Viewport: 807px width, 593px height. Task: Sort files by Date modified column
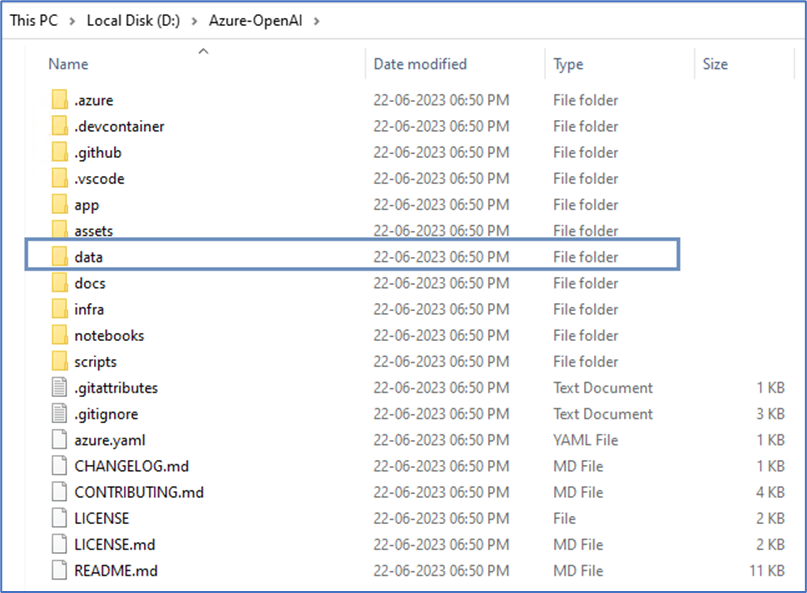[420, 64]
